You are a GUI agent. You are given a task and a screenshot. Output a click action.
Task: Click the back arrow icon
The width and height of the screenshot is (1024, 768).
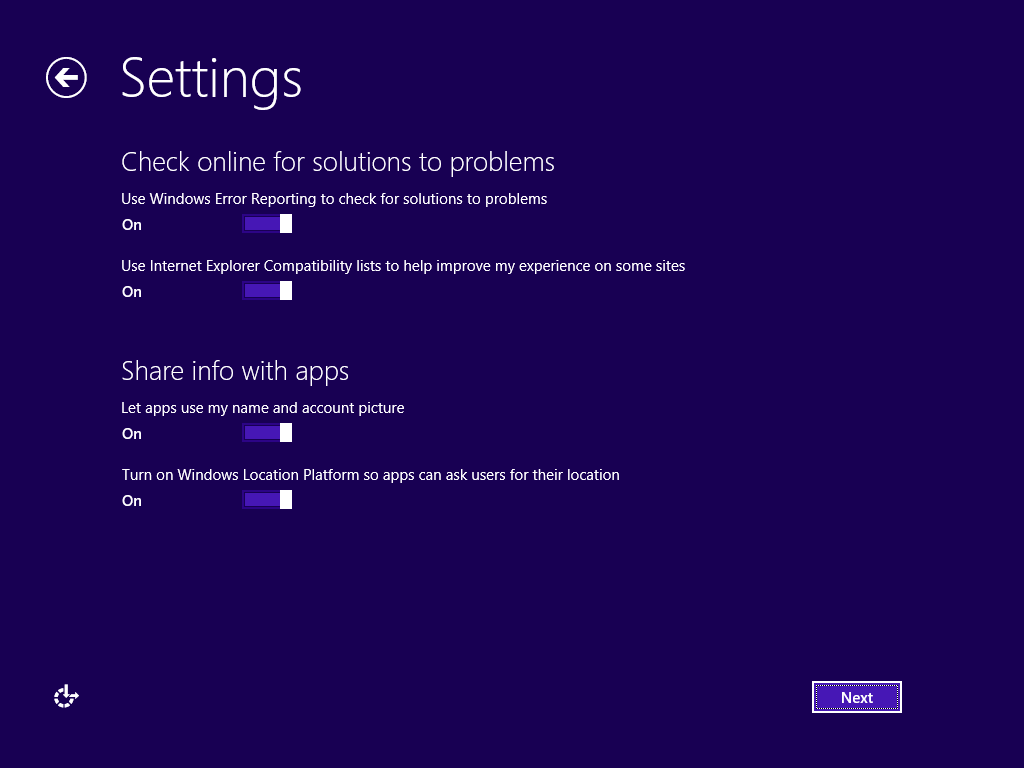66,78
